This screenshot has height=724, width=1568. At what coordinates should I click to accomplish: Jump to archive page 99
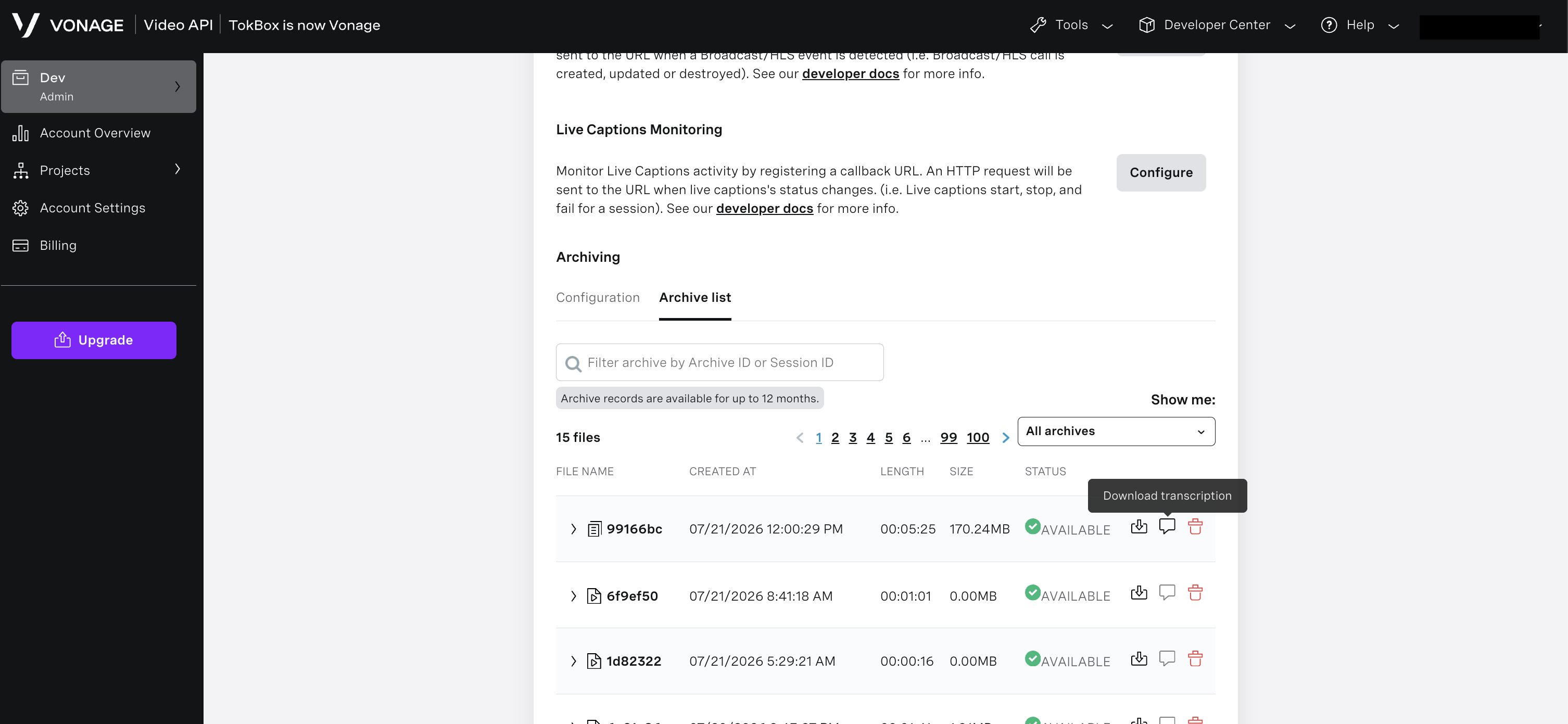click(949, 437)
